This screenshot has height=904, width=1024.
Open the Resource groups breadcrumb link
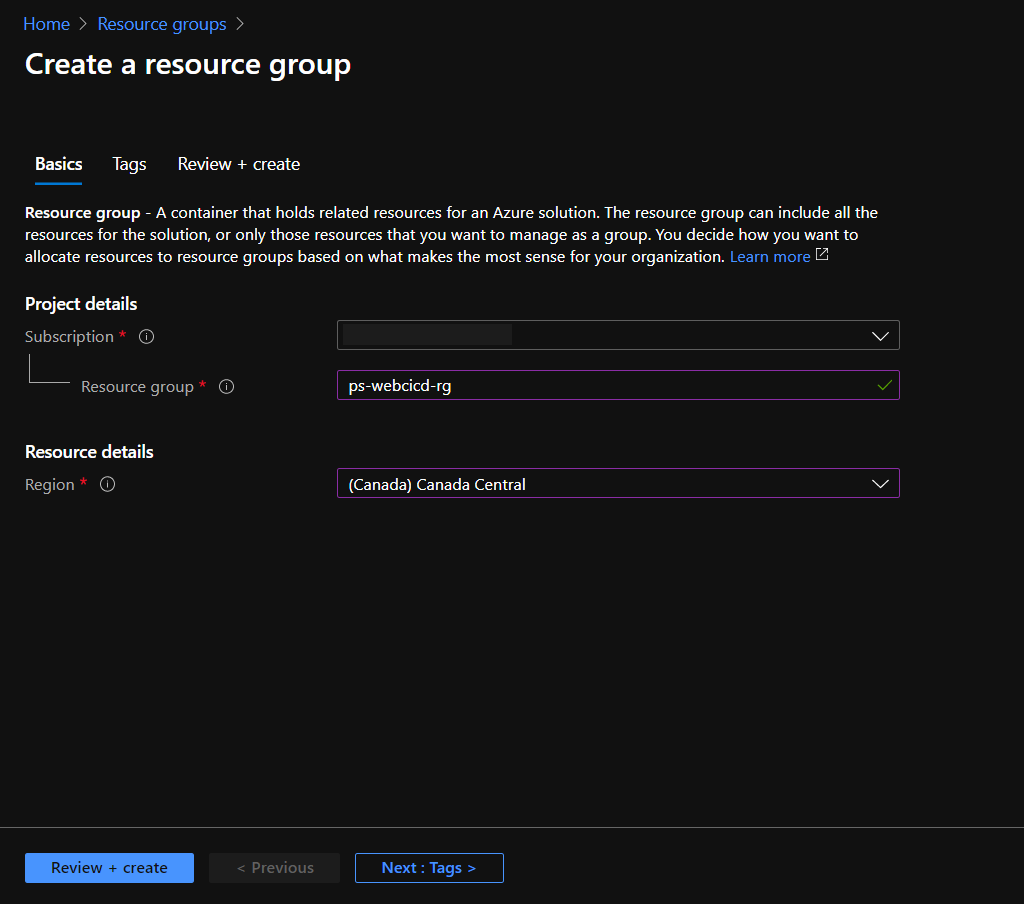162,23
